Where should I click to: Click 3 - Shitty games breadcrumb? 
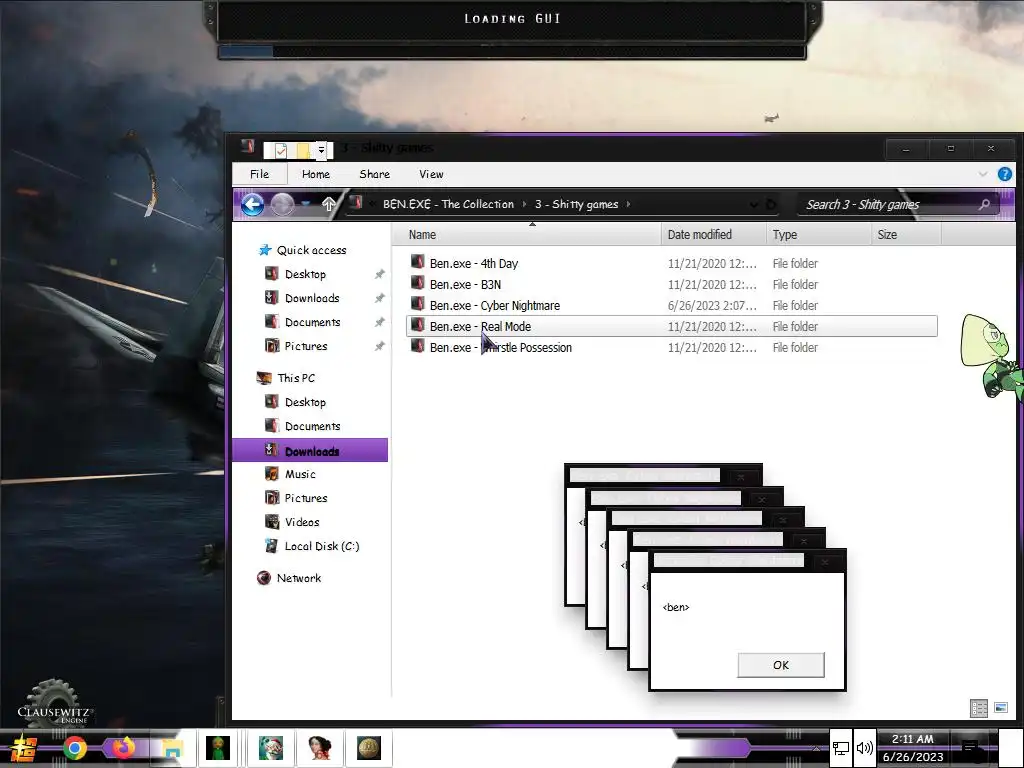(577, 204)
